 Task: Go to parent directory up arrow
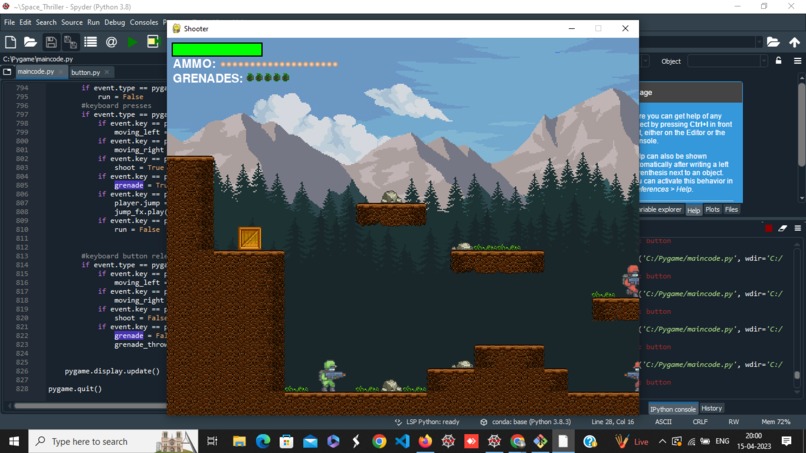794,42
